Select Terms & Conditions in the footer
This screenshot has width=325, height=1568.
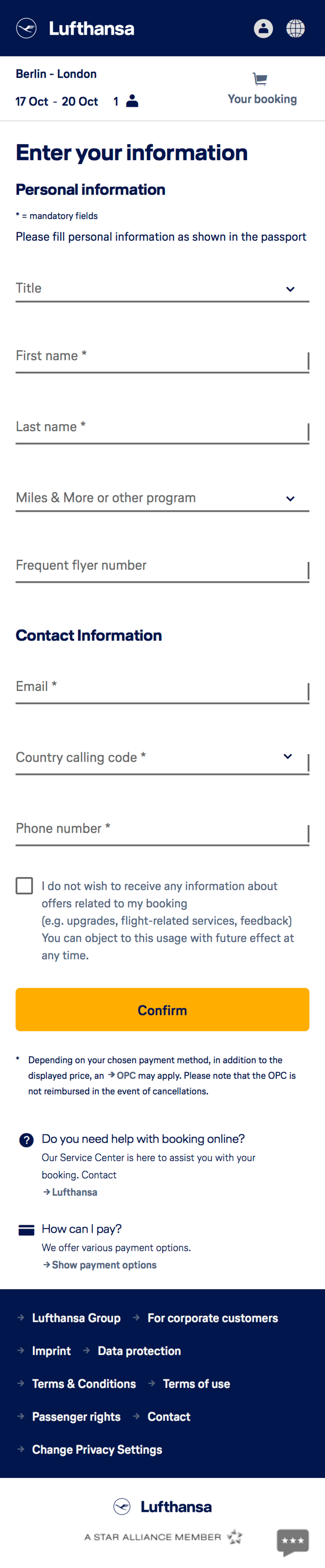(83, 1384)
